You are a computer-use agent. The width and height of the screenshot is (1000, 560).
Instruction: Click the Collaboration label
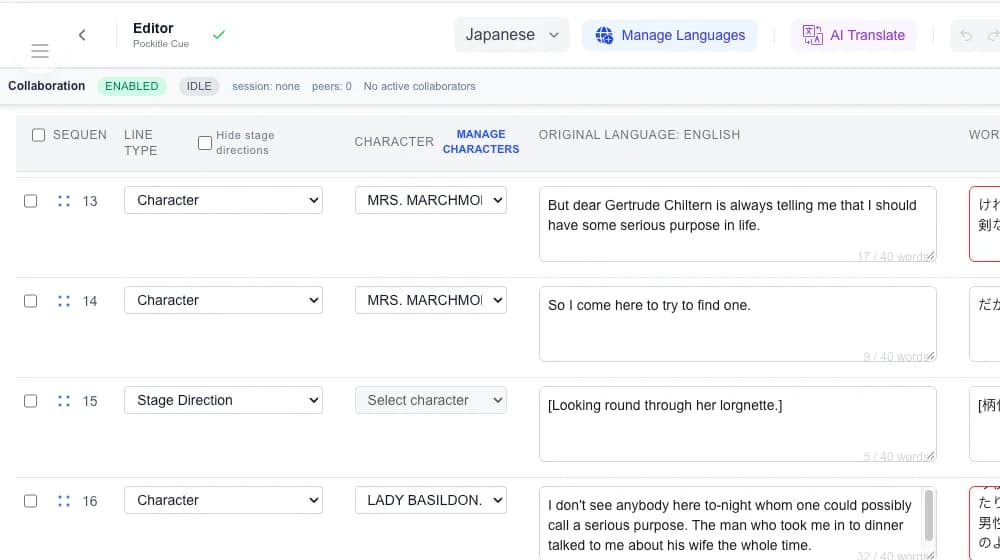point(47,85)
